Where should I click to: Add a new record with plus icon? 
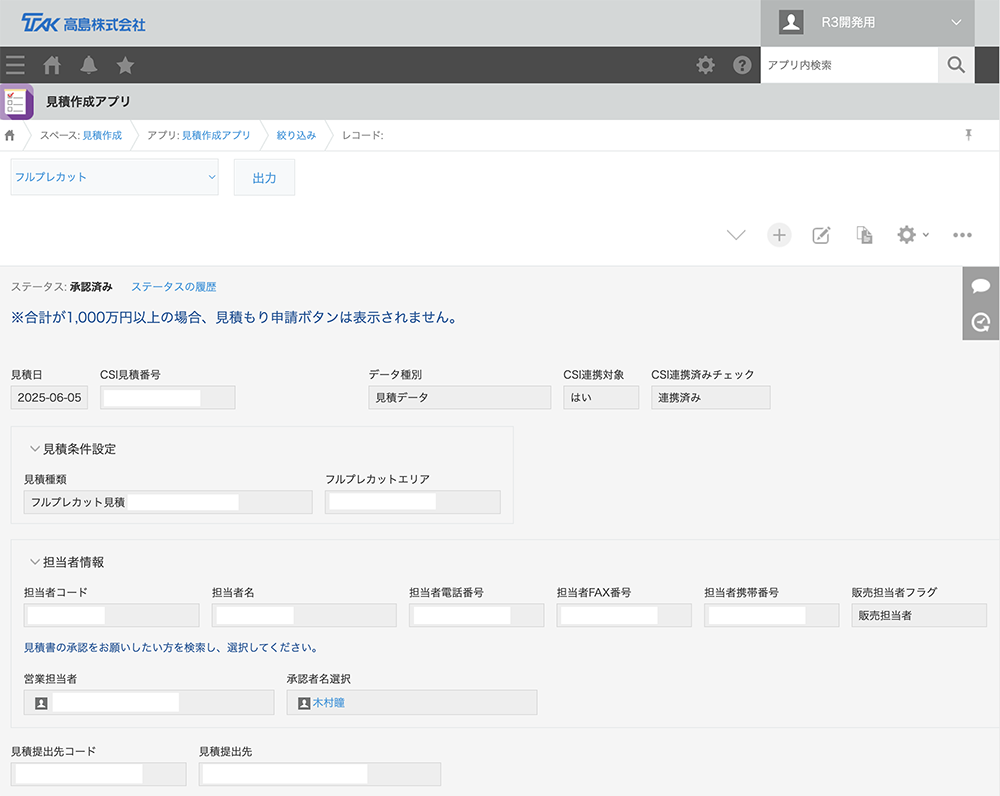pyautogui.click(x=779, y=235)
